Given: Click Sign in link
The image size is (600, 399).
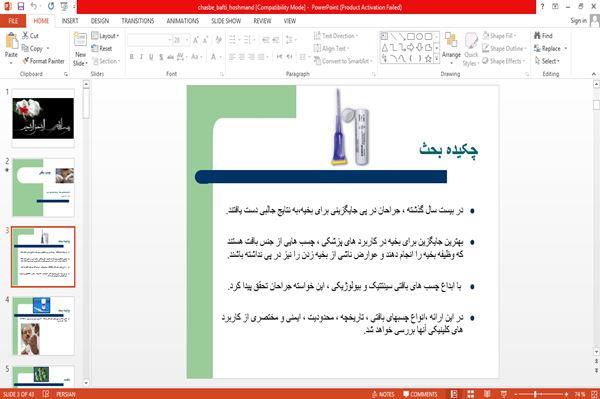Looking at the screenshot, I should (x=578, y=21).
